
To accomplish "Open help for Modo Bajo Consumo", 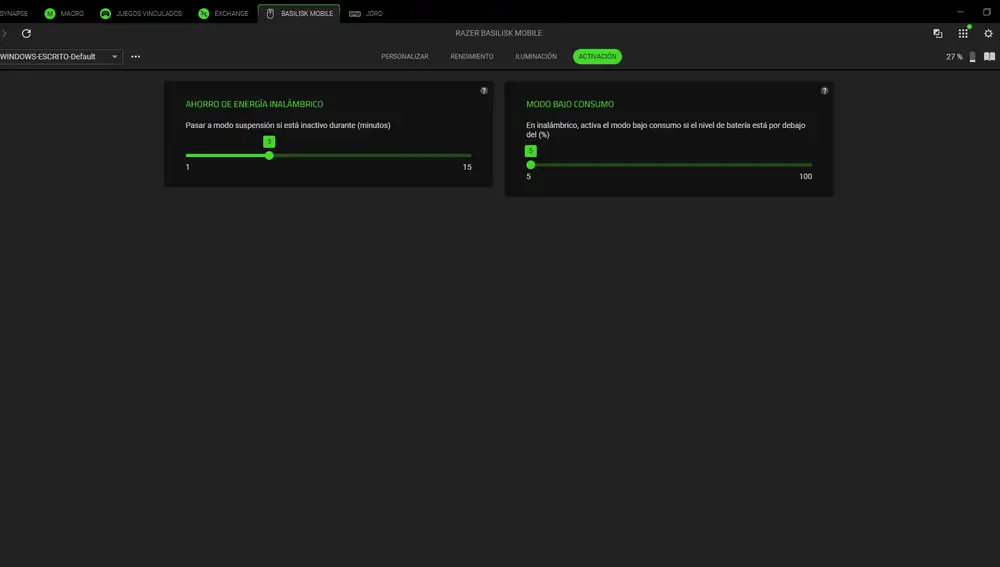I will [x=825, y=91].
